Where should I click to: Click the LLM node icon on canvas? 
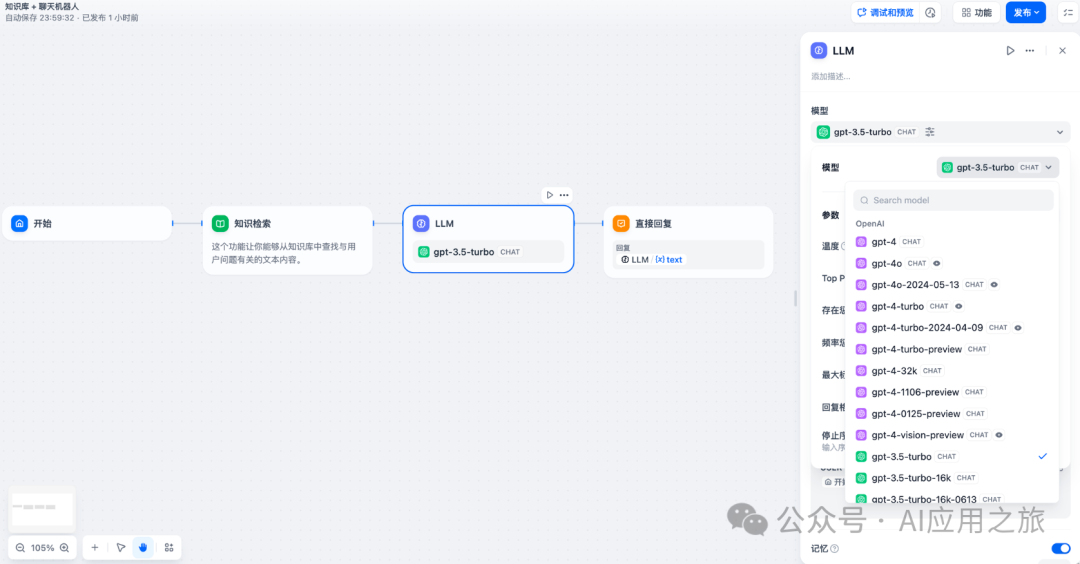(421, 223)
